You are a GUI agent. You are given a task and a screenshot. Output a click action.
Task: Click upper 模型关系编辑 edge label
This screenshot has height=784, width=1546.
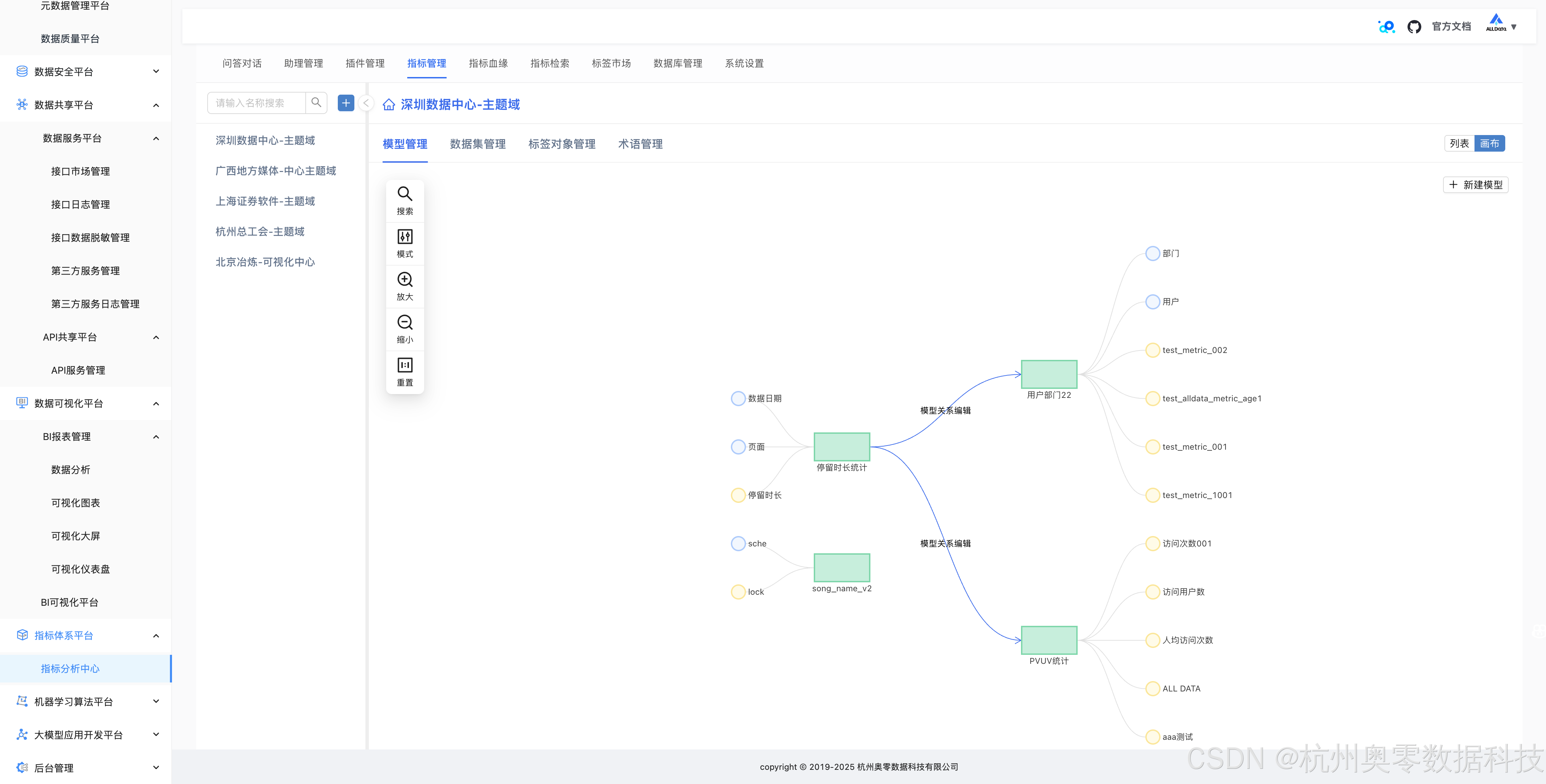point(945,411)
